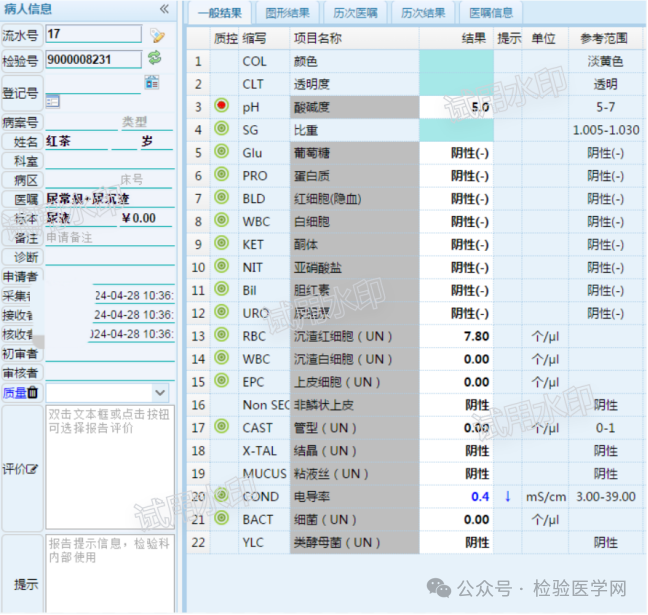Image resolution: width=648 pixels, height=615 pixels.
Task: Click the 质量 link label
Action: tap(14, 392)
